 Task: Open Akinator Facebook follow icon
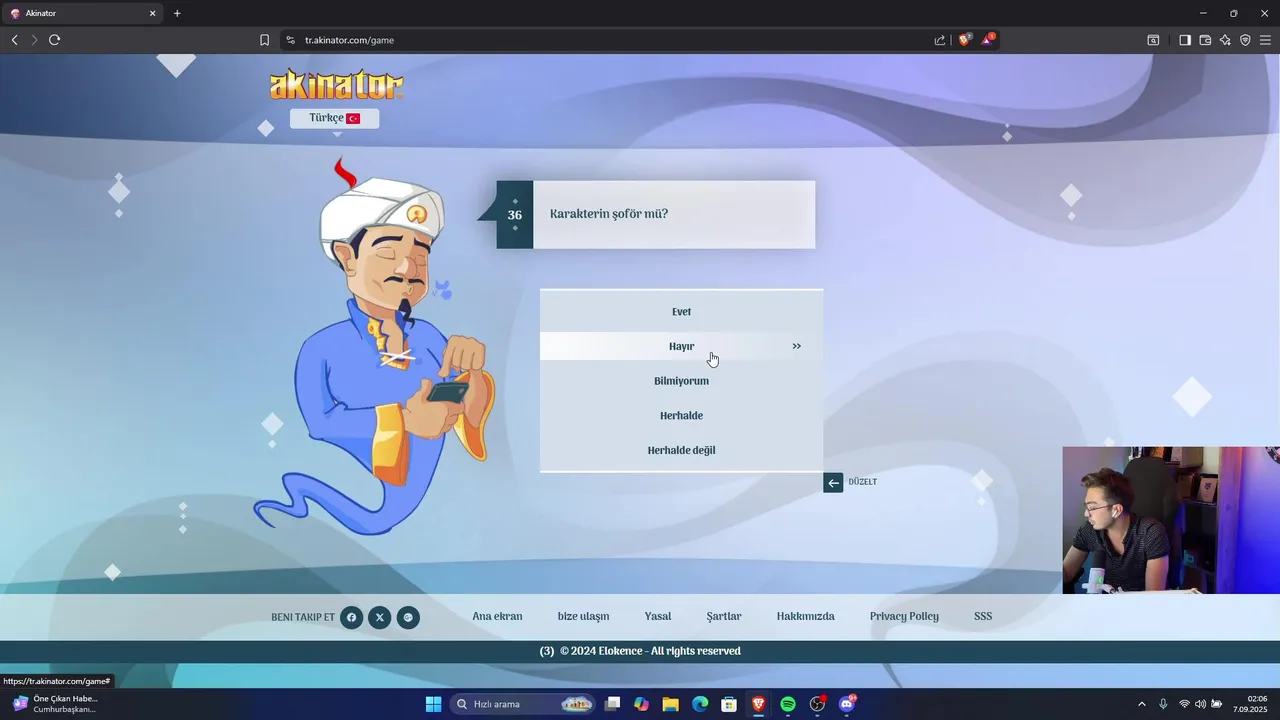(351, 617)
